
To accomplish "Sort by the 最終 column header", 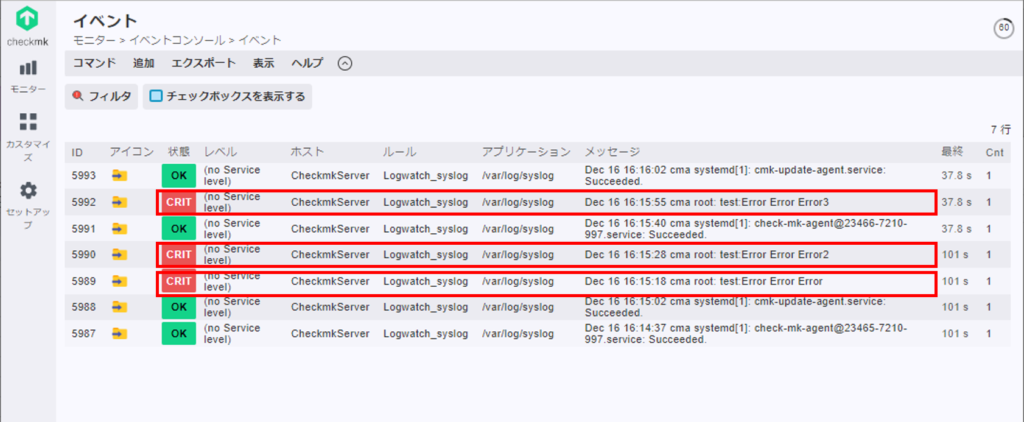I will click(x=952, y=152).
